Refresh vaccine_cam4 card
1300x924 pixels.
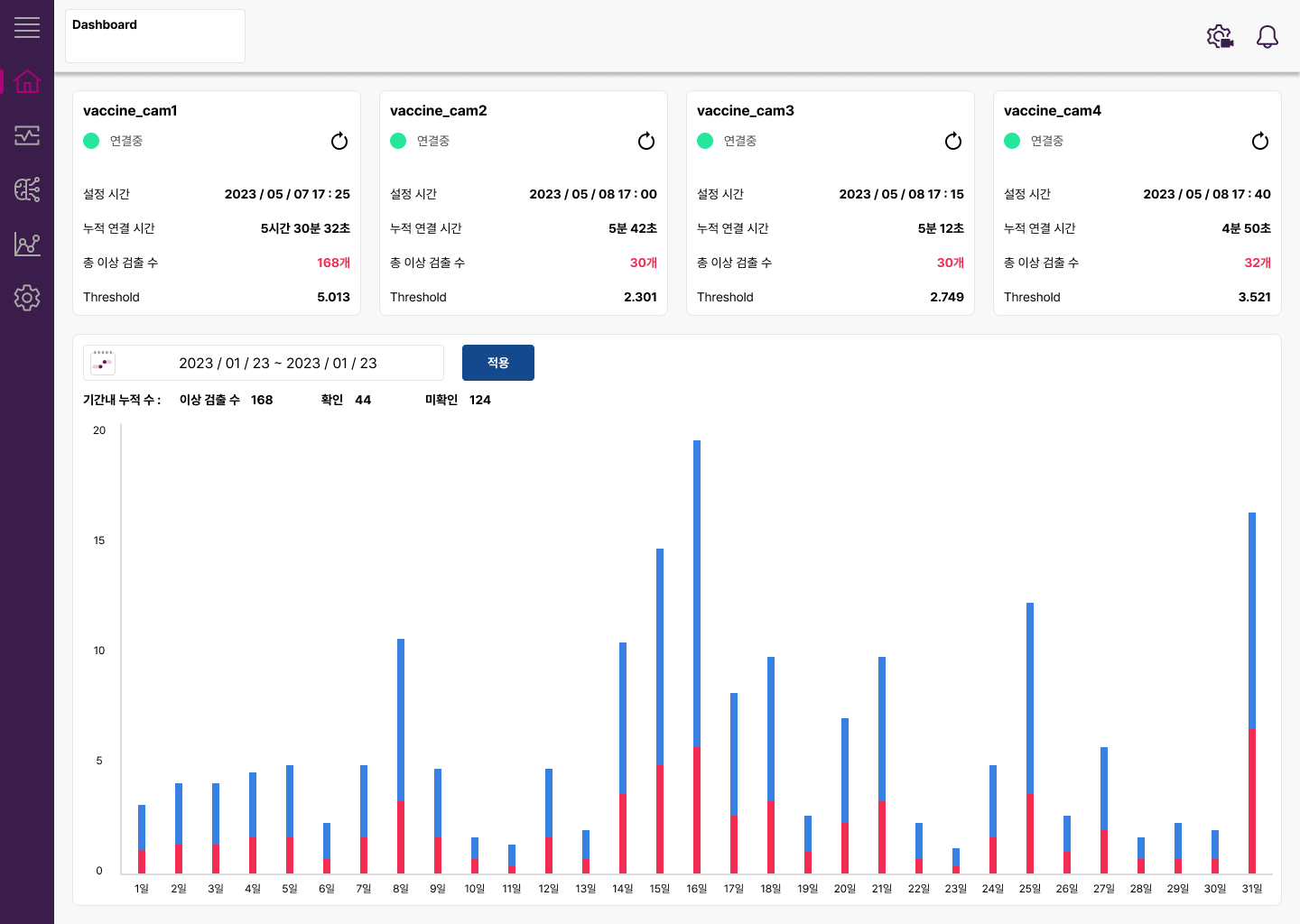pos(1260,141)
